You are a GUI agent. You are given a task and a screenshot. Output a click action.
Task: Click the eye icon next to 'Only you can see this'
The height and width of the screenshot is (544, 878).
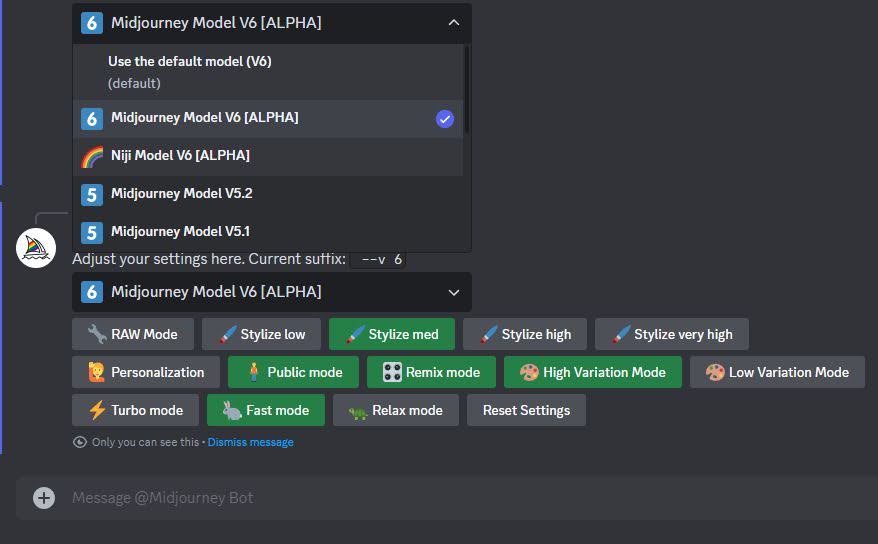click(x=80, y=442)
